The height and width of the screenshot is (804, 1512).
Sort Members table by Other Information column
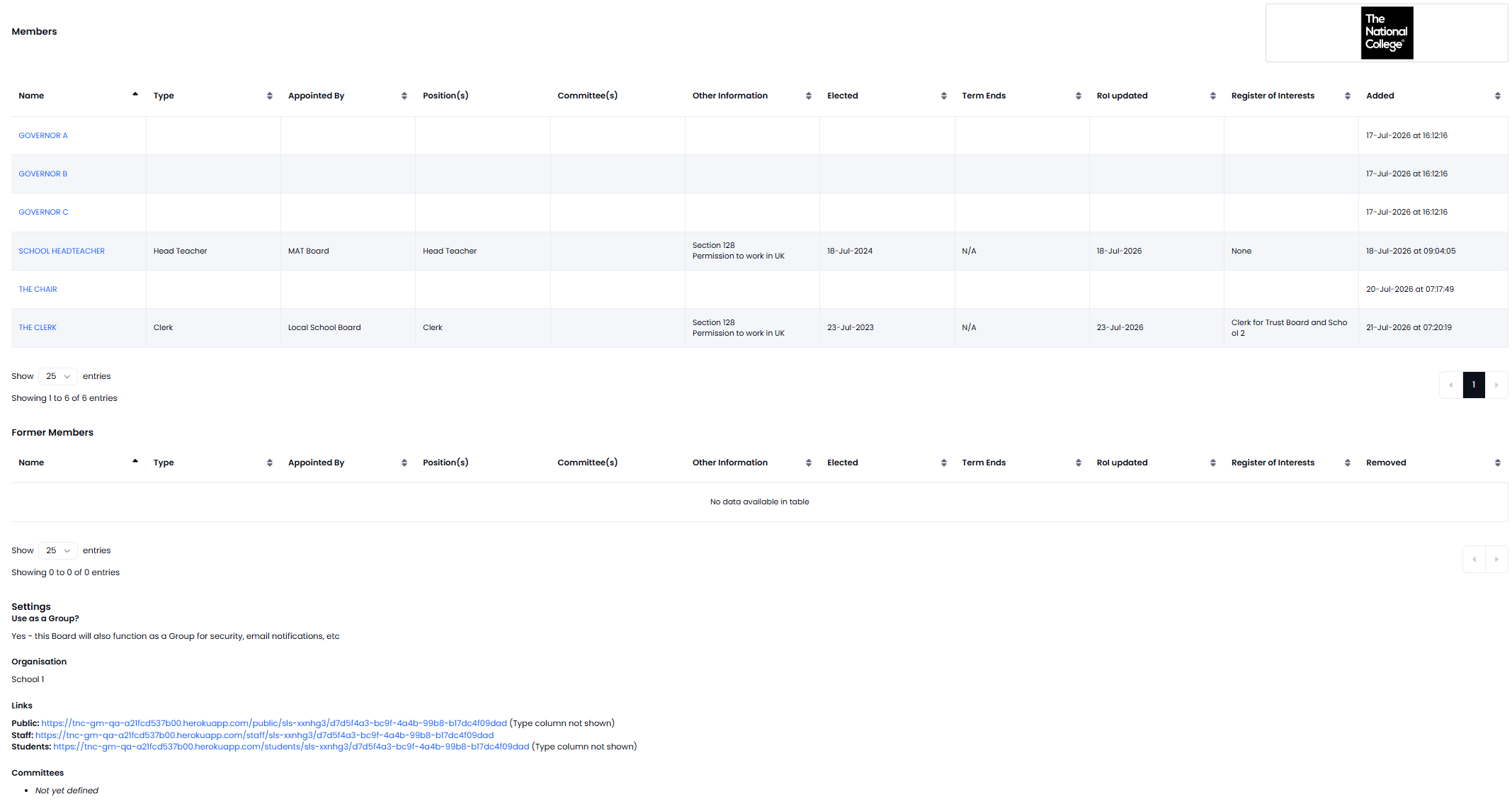751,96
